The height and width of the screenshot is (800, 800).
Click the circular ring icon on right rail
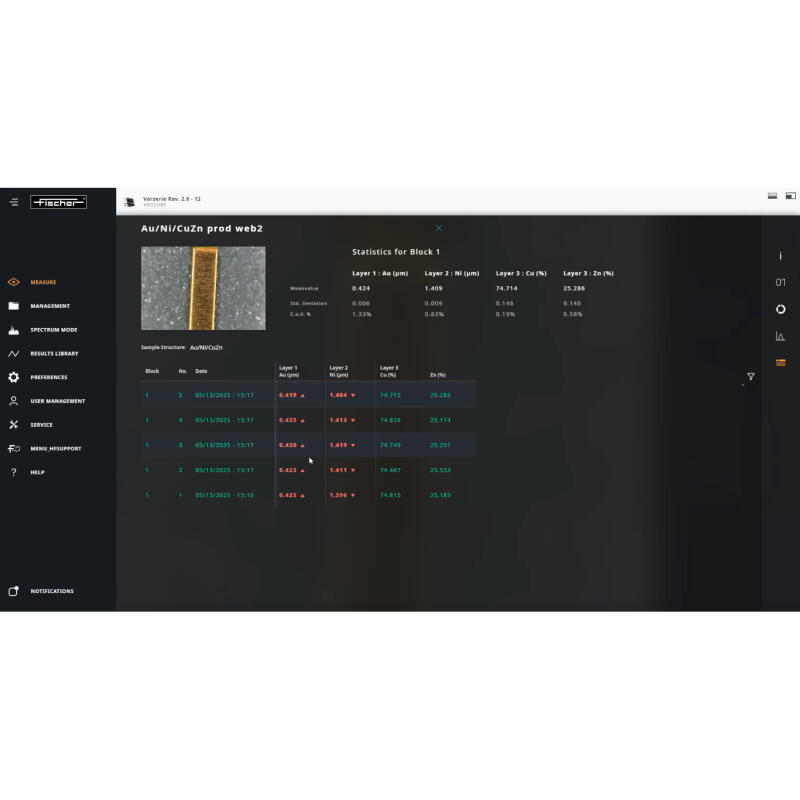tap(780, 310)
